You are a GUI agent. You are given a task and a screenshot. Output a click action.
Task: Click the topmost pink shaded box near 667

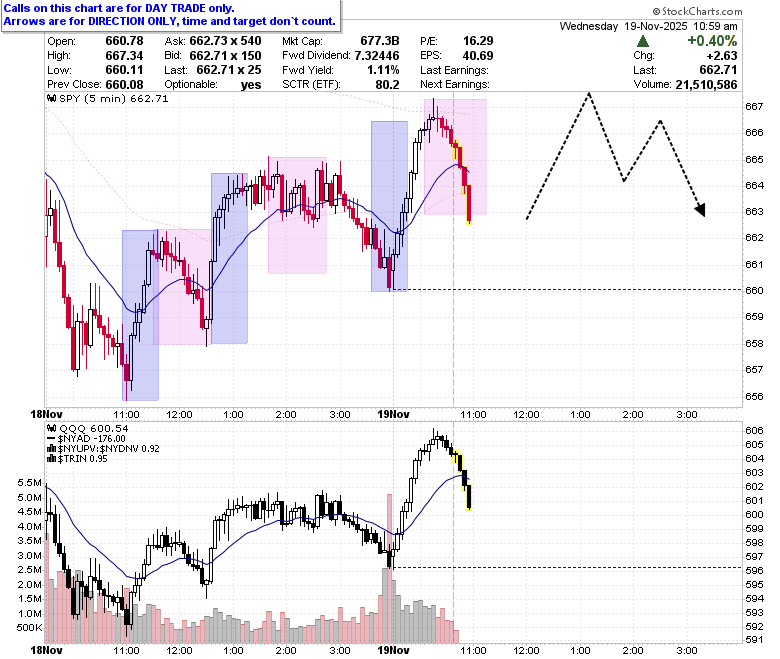(455, 157)
